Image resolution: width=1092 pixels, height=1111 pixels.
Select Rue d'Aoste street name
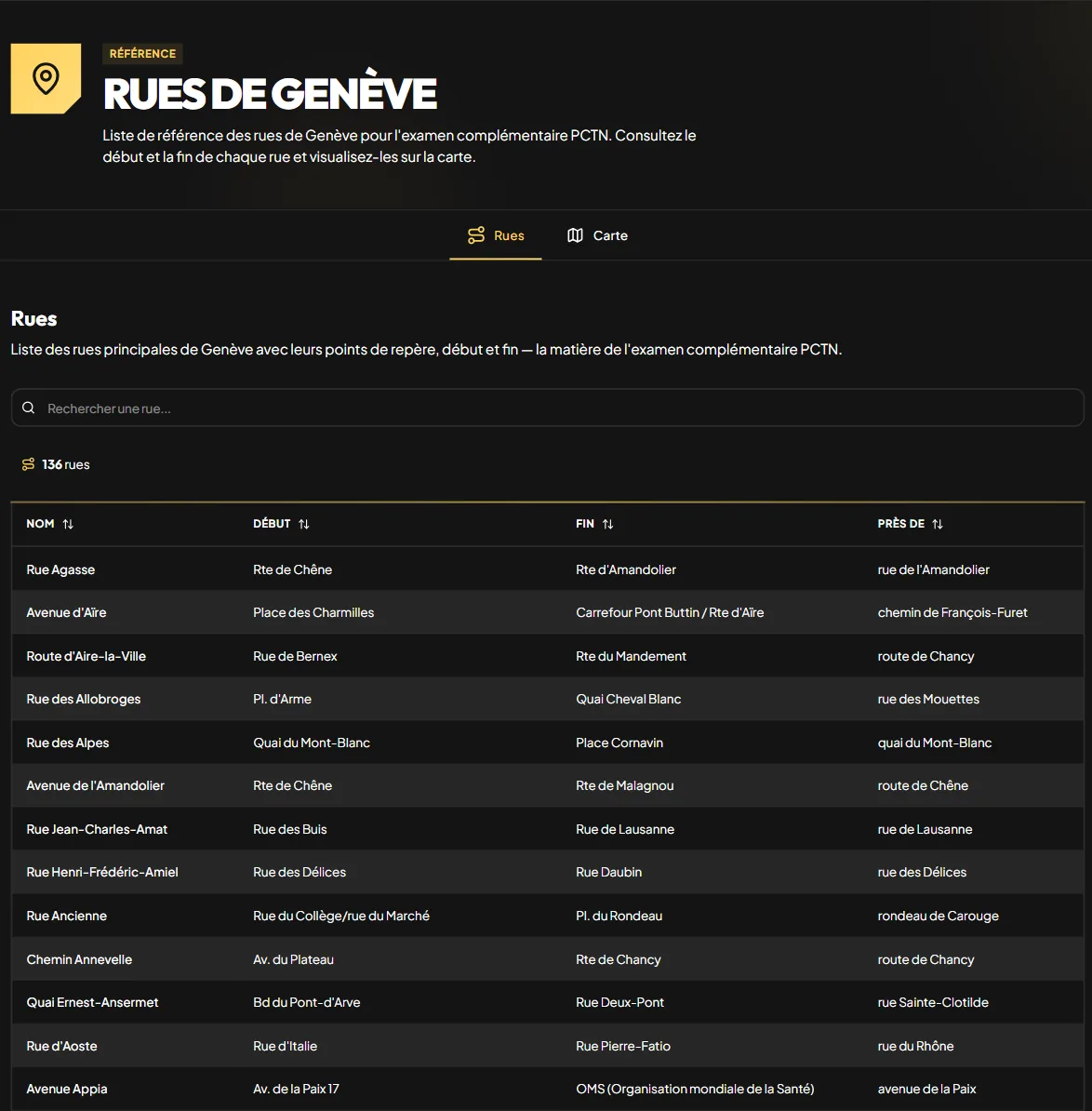[61, 1046]
